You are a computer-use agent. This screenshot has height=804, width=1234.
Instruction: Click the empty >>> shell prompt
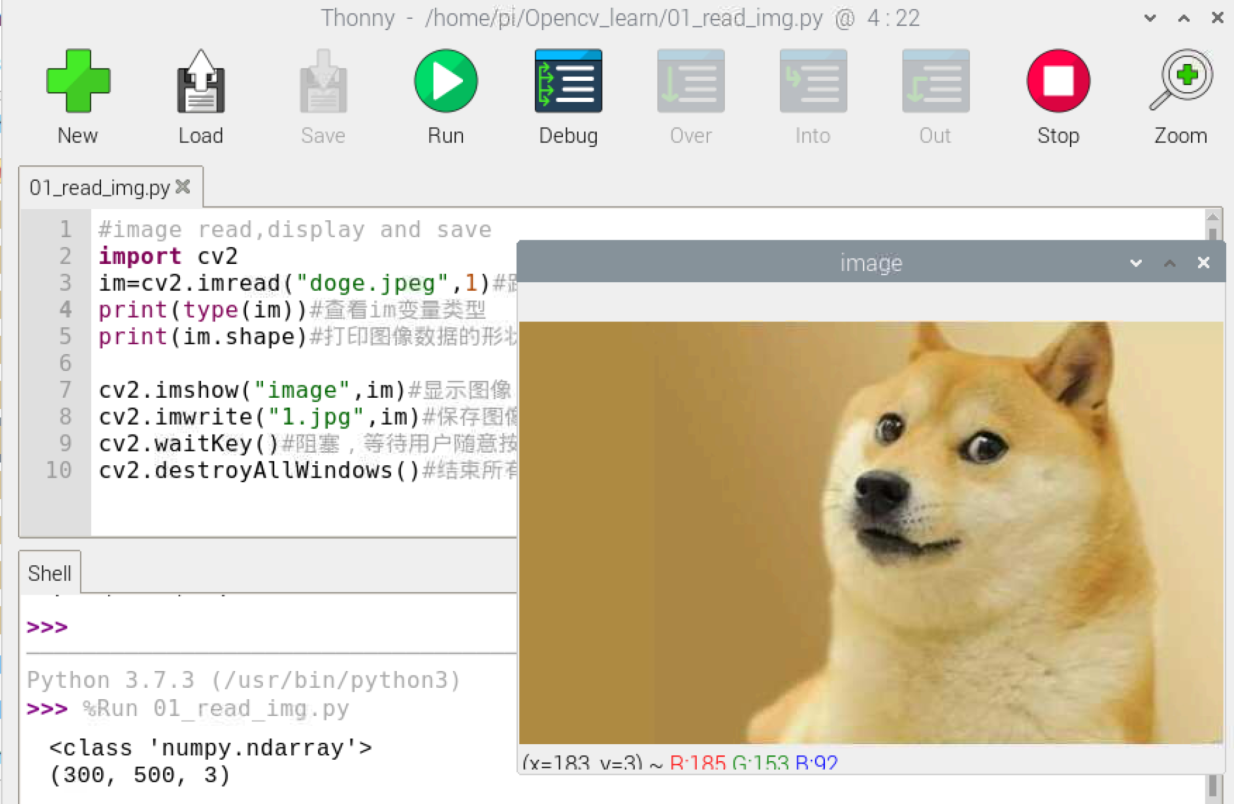(x=47, y=628)
